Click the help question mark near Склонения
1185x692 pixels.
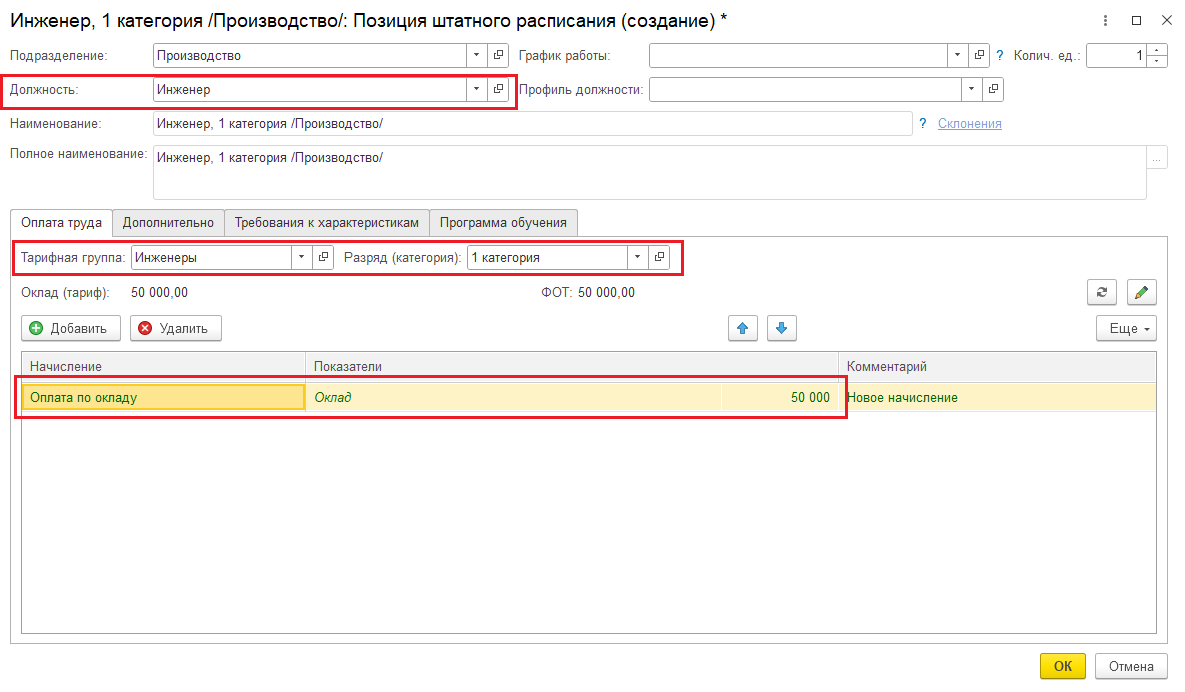[922, 123]
